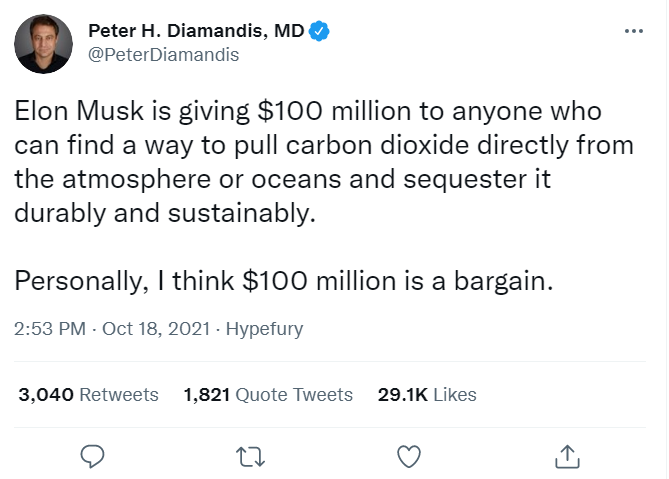Open the share tweet upload icon
669x479 pixels.
(x=566, y=457)
